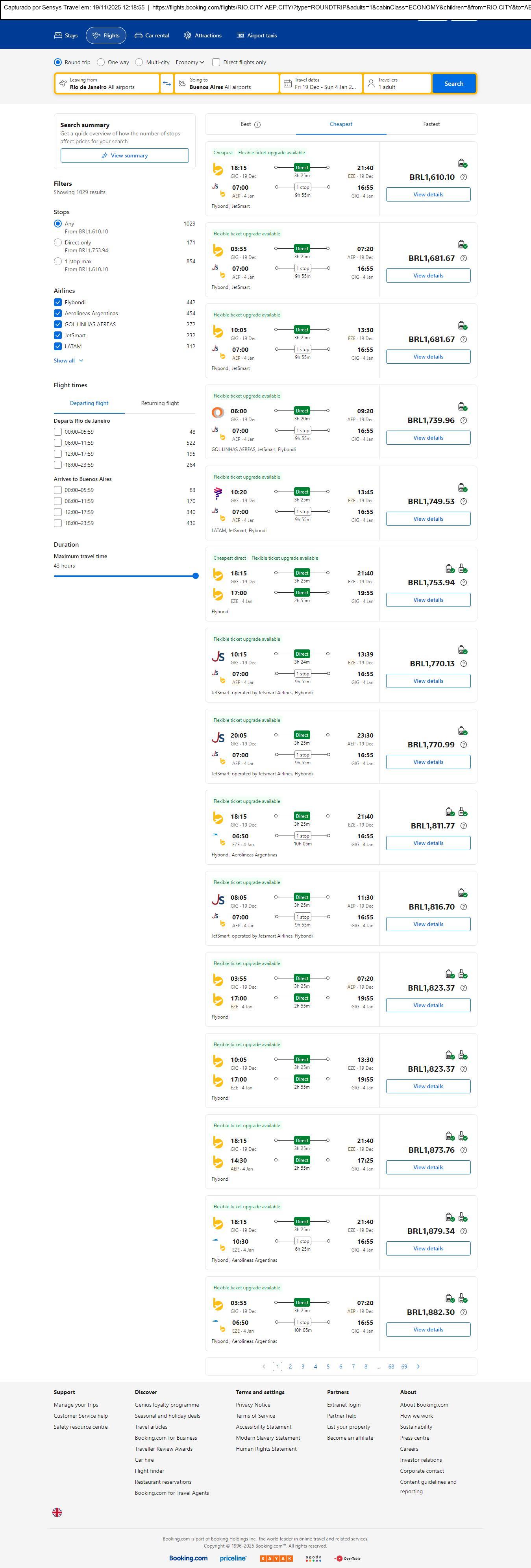The width and height of the screenshot is (531, 1568).
Task: Open the Economy cabin class dropdown
Action: coord(189,62)
